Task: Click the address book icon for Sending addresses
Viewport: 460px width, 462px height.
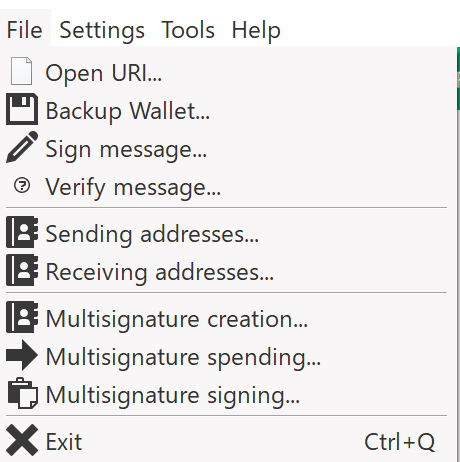Action: (22, 232)
